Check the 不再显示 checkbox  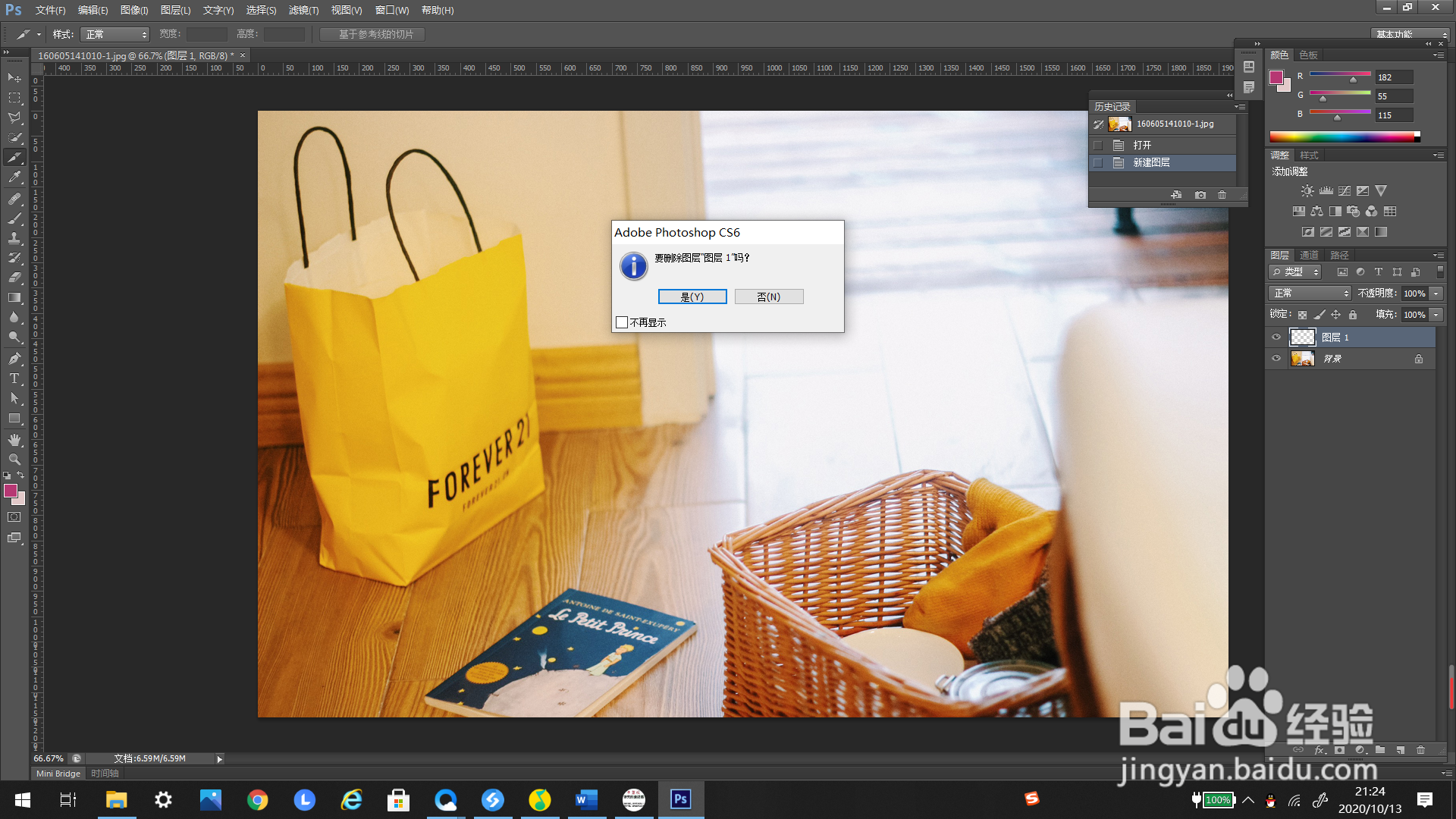pos(622,322)
